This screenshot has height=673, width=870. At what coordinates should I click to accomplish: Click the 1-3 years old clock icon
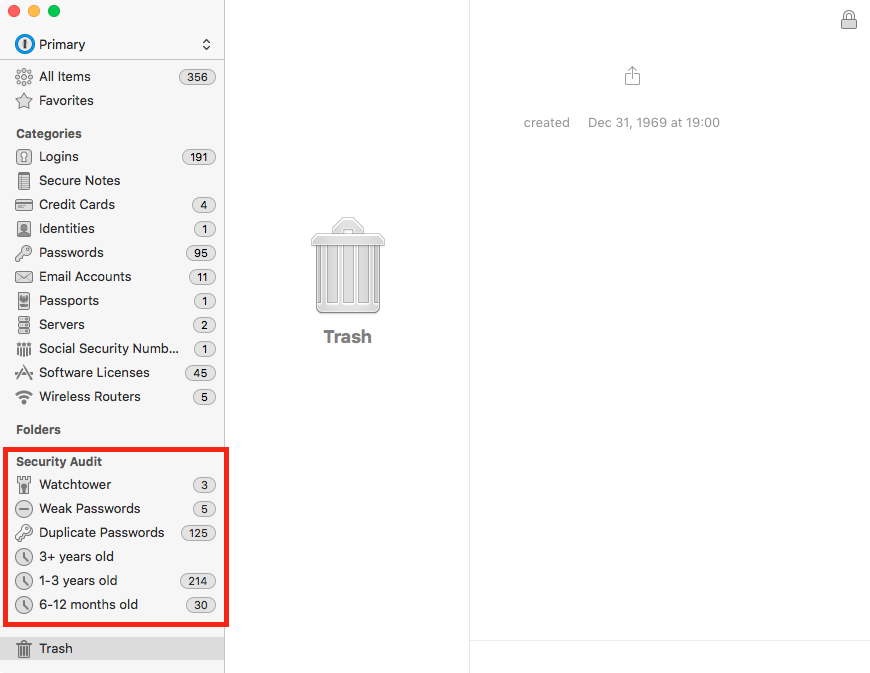click(x=24, y=581)
